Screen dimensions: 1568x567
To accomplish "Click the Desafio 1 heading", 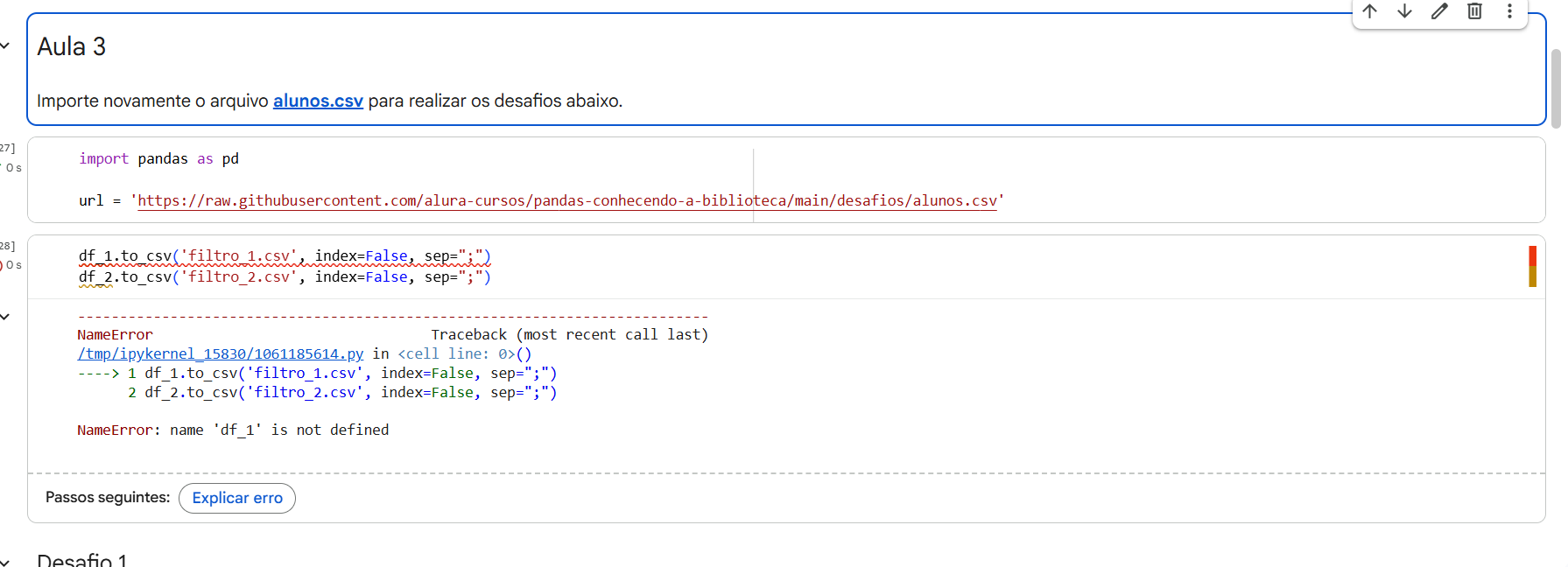I will click(x=82, y=560).
